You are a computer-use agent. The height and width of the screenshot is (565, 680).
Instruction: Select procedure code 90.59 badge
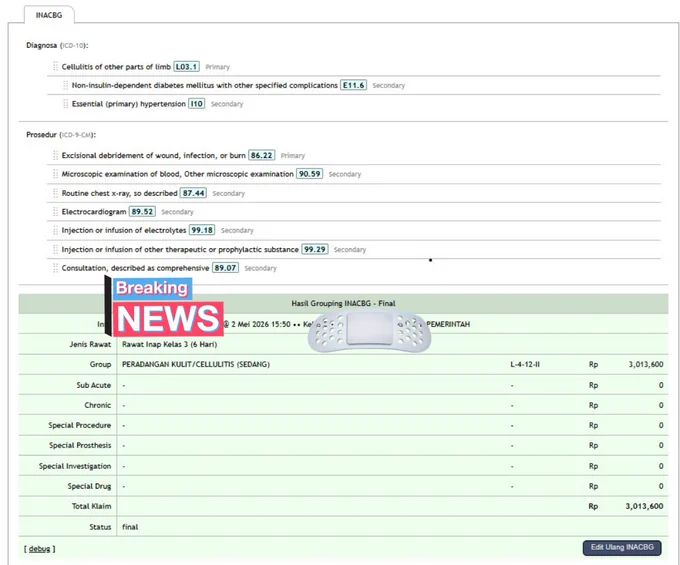pyautogui.click(x=310, y=174)
